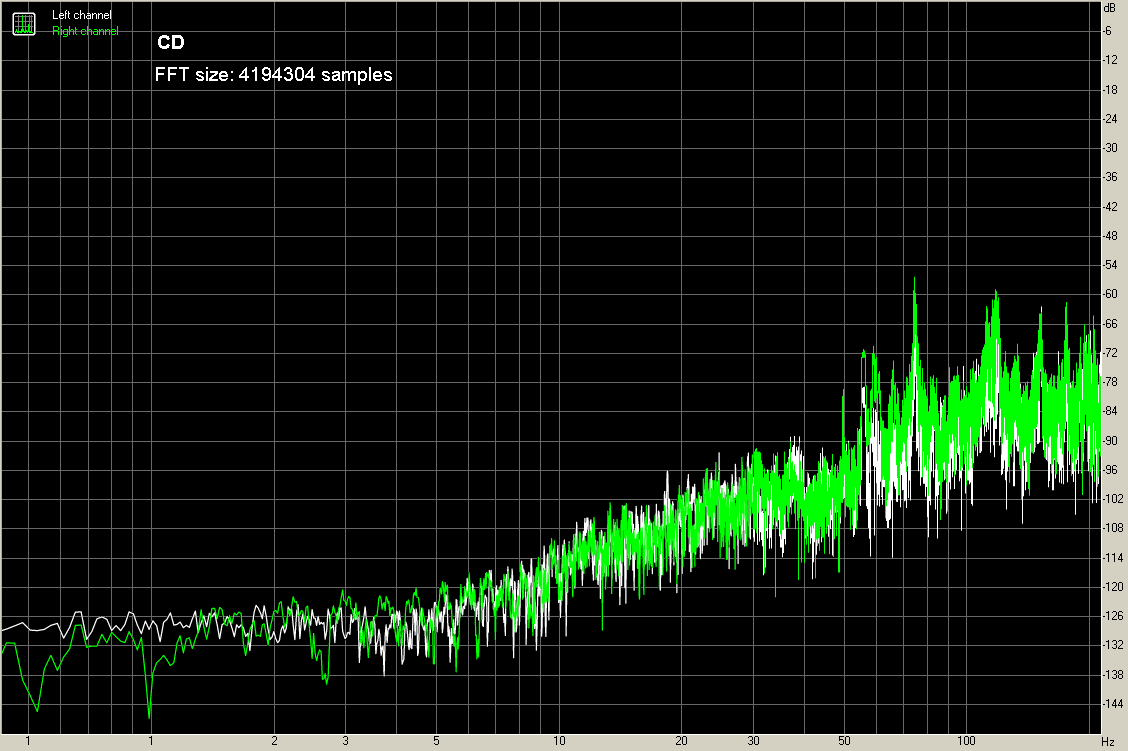The height and width of the screenshot is (751, 1128).
Task: Click the "-36" dB scale value
Action: click(1110, 177)
